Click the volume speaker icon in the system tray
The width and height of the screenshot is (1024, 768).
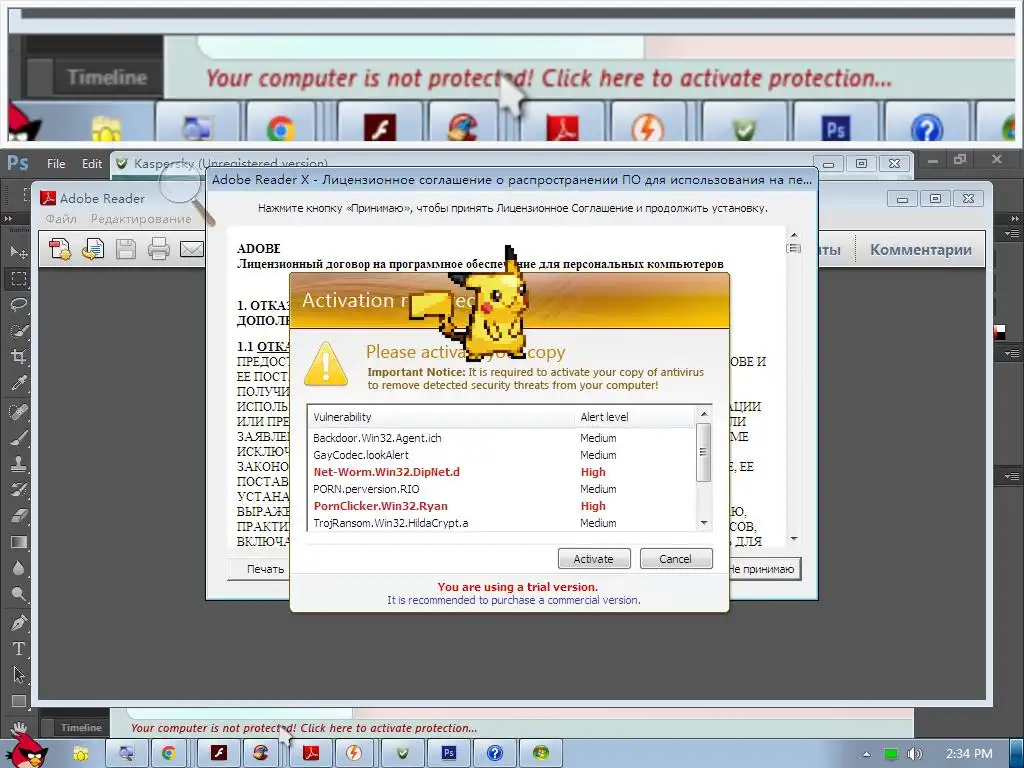[914, 754]
